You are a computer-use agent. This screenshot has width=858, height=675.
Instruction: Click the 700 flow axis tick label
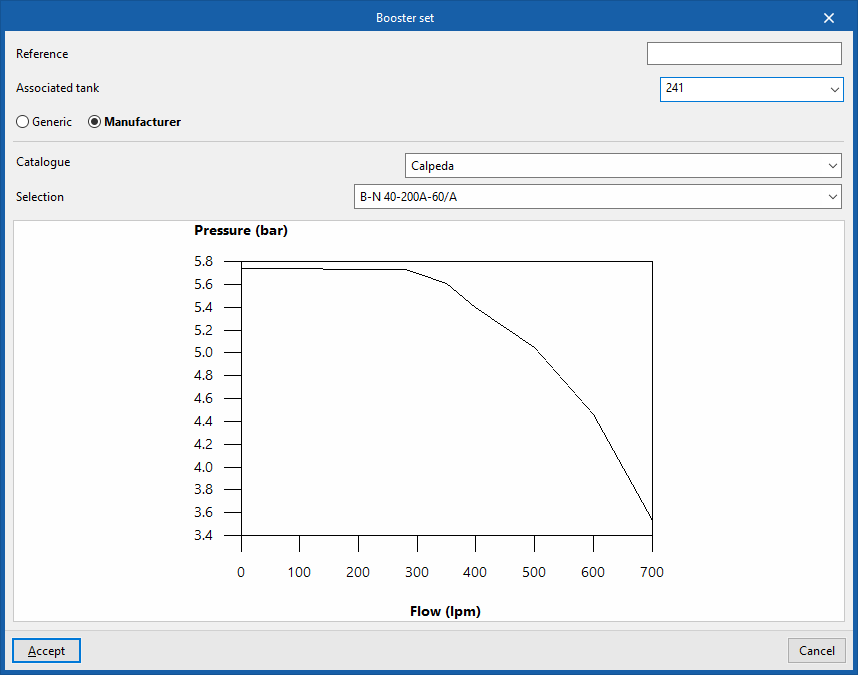click(x=652, y=572)
